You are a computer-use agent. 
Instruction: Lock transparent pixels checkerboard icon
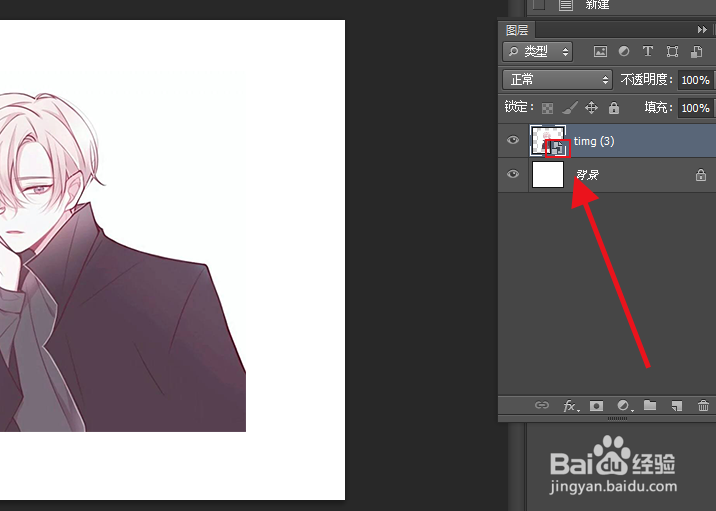547,108
